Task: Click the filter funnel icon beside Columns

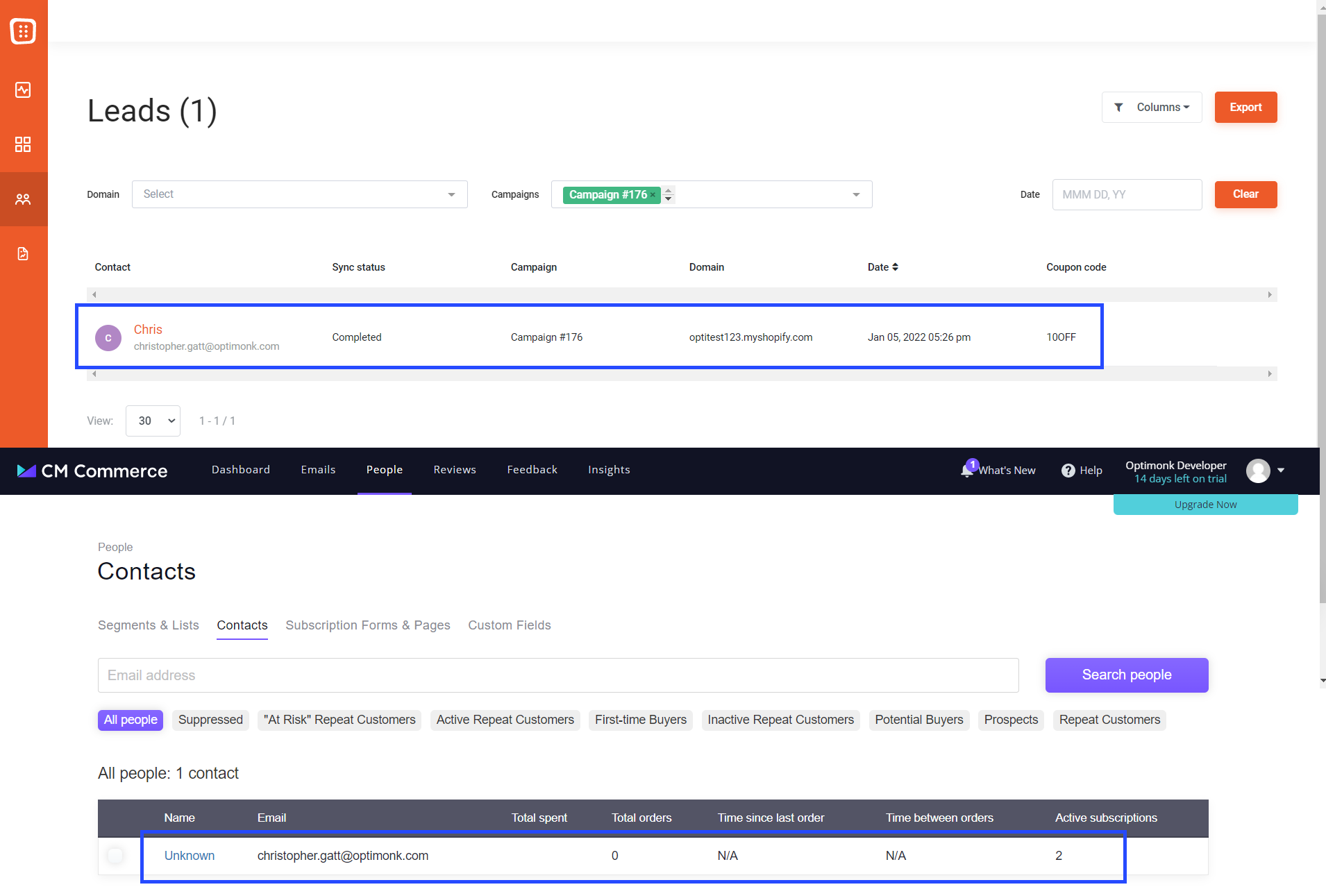Action: pos(1118,108)
